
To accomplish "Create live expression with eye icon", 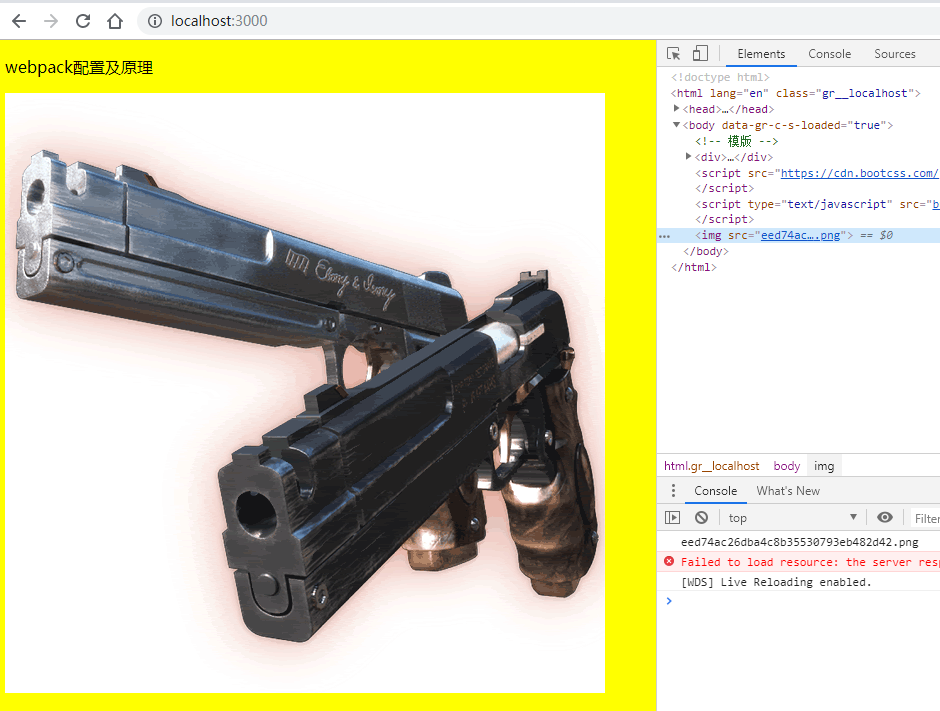I will pos(884,517).
